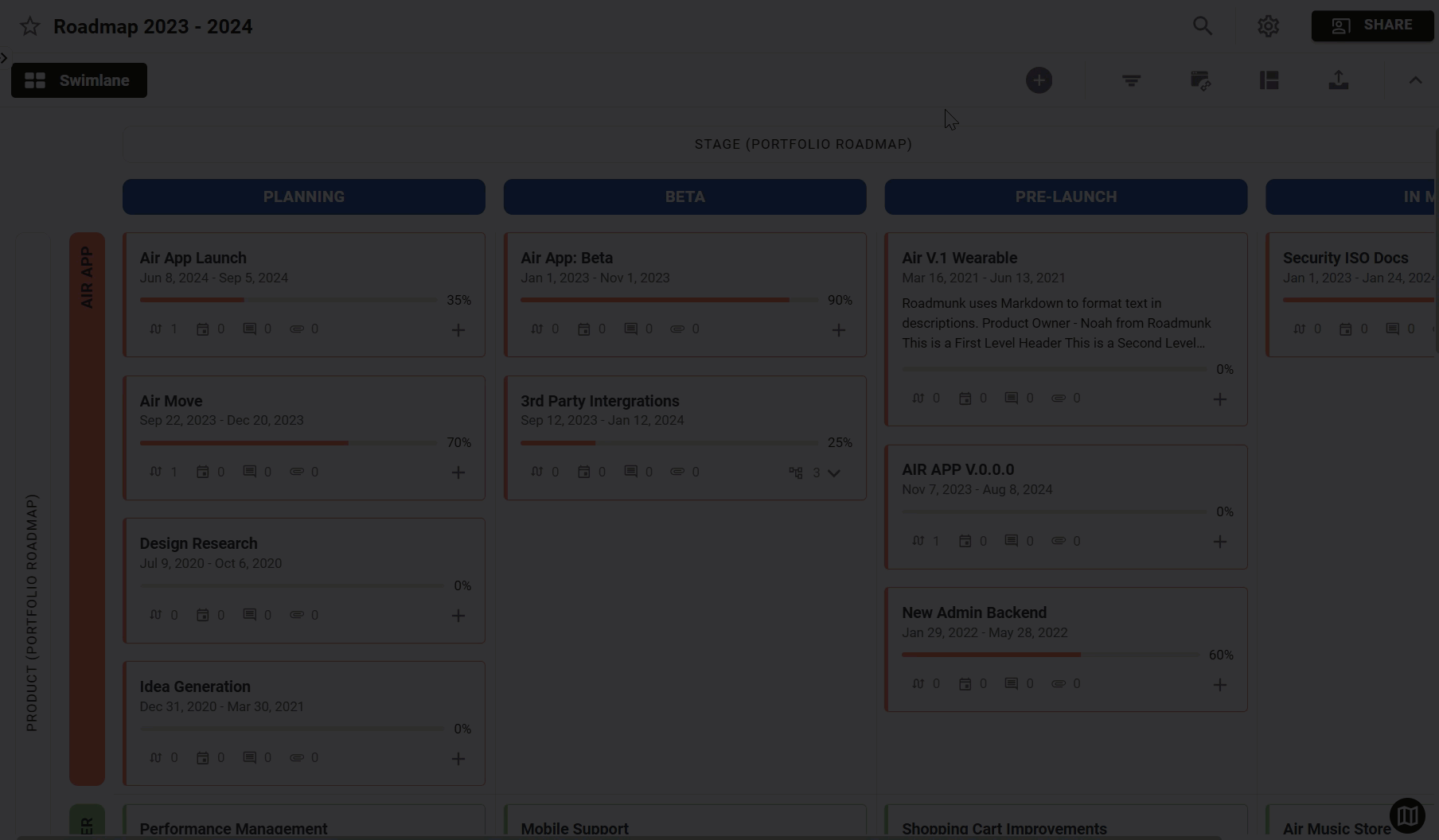Select the PRE-LAUNCH stage header
This screenshot has height=840, width=1439.
click(x=1066, y=196)
